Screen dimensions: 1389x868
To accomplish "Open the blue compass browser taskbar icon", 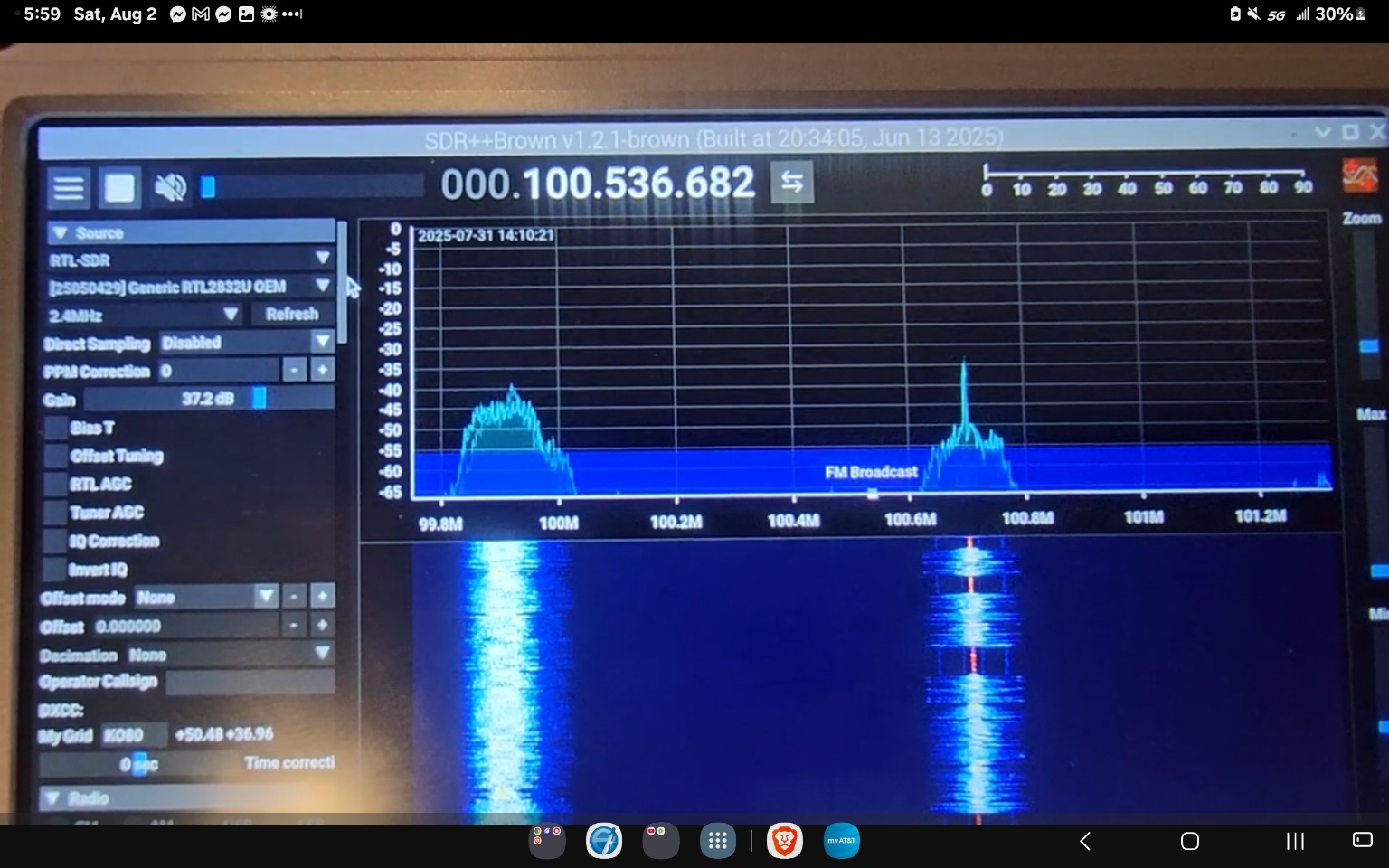I will (x=604, y=841).
